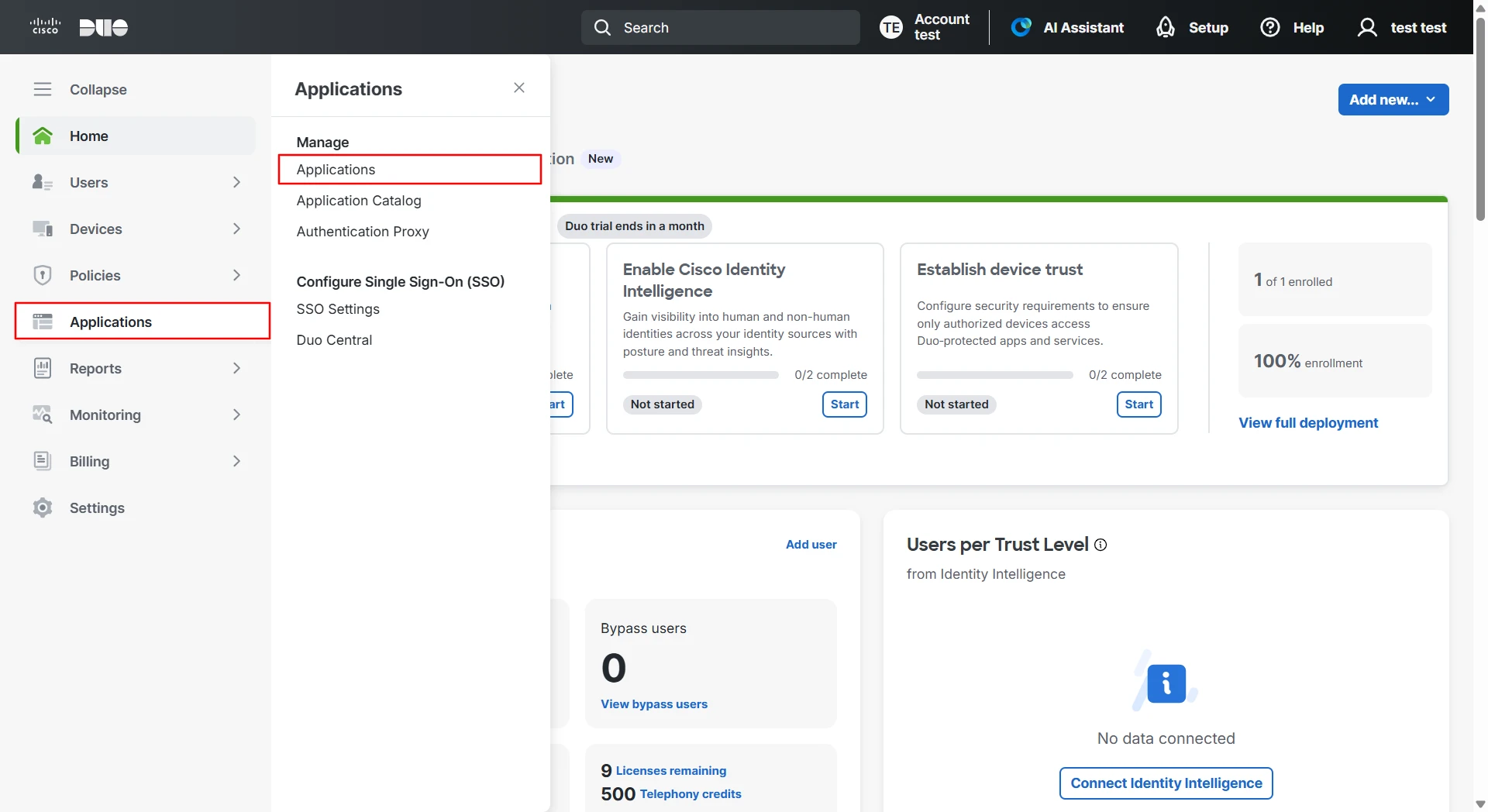
Task: Start Enable Cisco Identity Intelligence
Action: [x=845, y=404]
